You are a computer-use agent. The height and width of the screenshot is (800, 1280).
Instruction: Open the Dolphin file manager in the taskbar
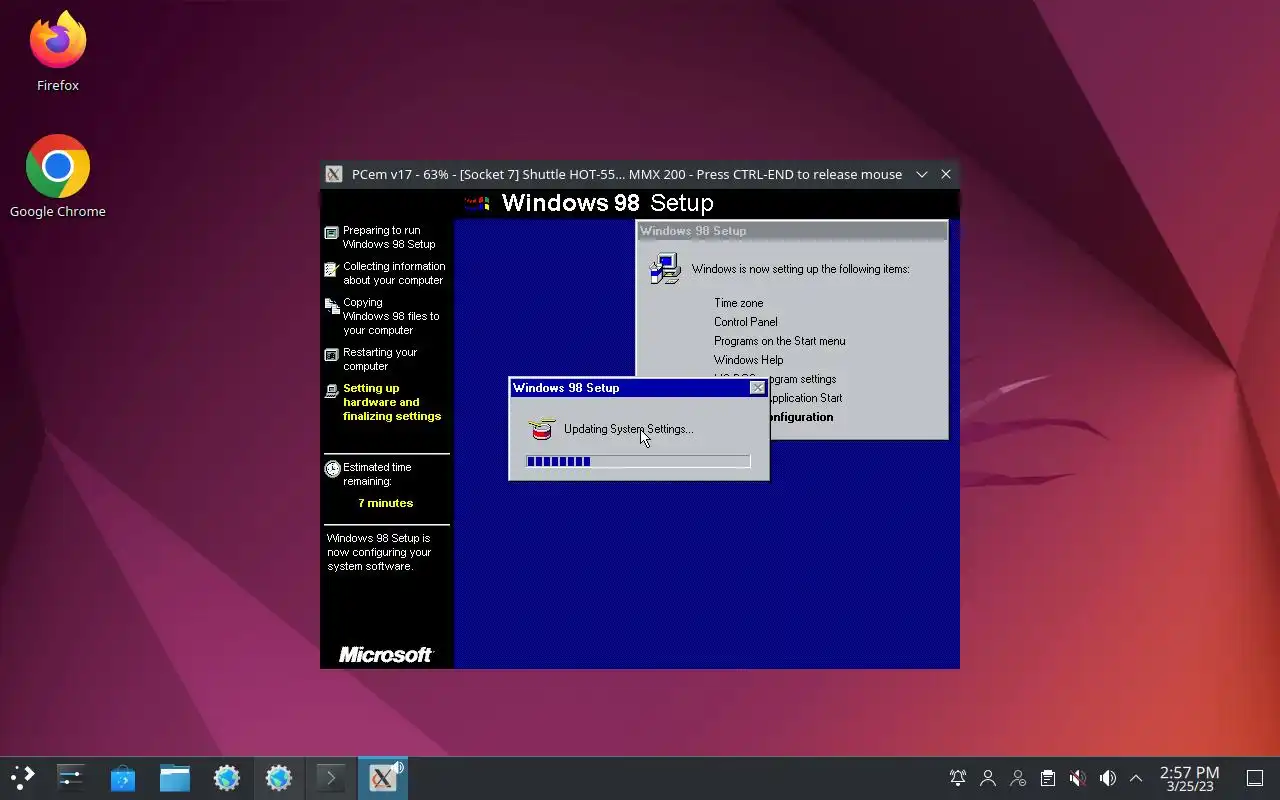[x=175, y=778]
